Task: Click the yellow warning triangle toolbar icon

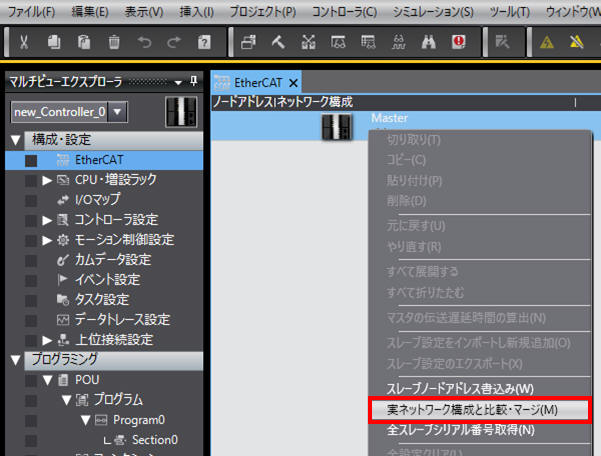Action: [547, 42]
